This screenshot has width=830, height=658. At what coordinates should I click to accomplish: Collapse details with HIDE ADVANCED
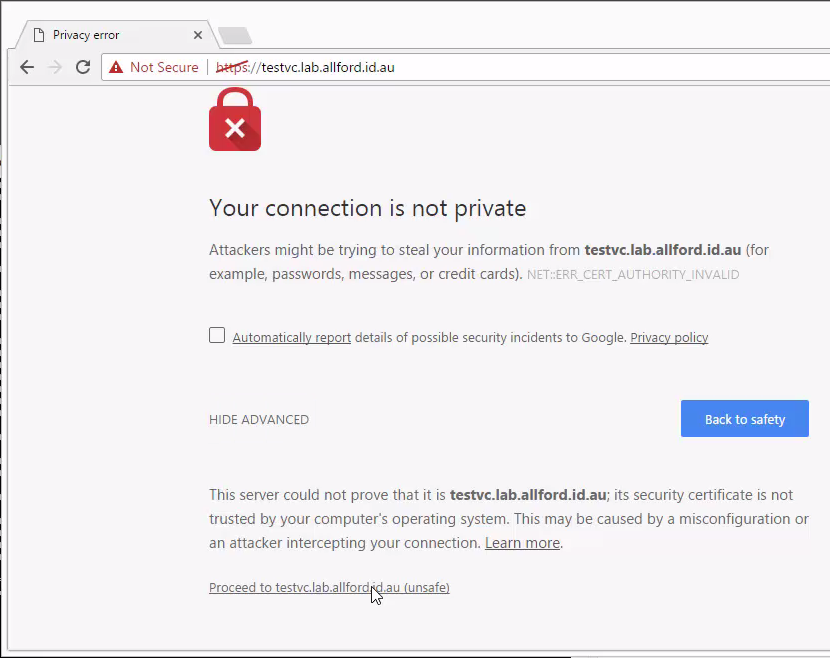click(x=259, y=420)
